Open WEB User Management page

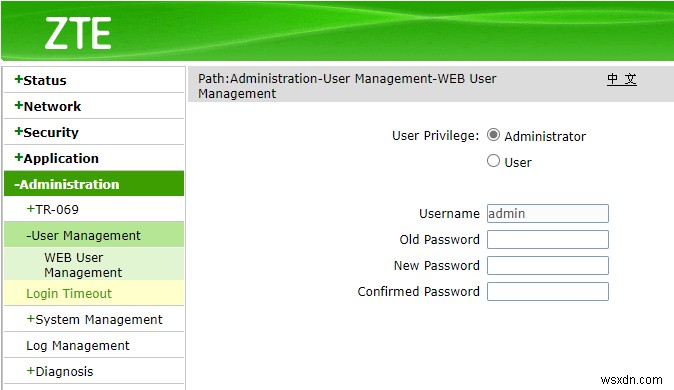click(x=94, y=264)
